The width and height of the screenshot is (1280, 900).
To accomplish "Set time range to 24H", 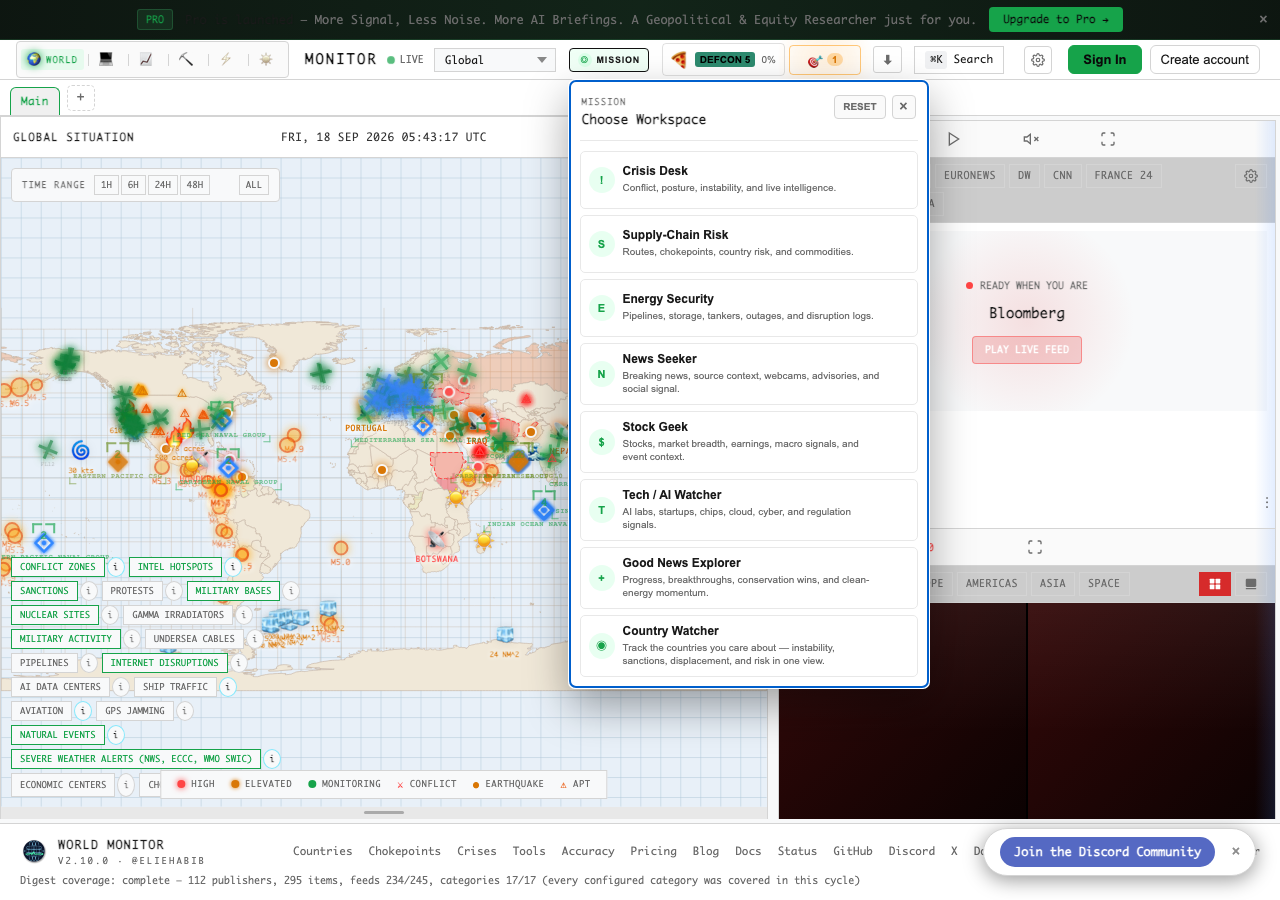I will pyautogui.click(x=162, y=185).
